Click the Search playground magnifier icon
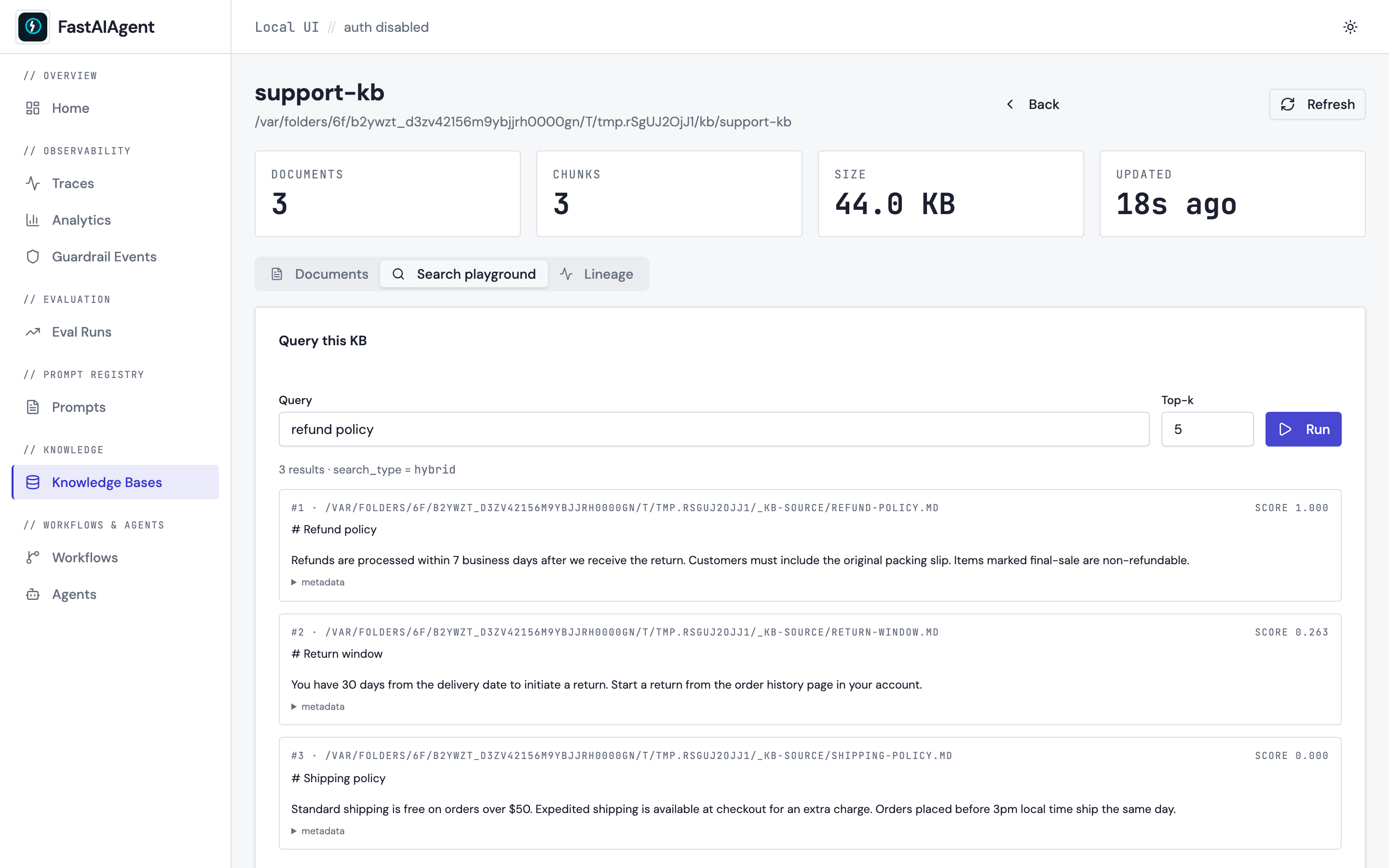Viewport: 1389px width, 868px height. point(398,274)
